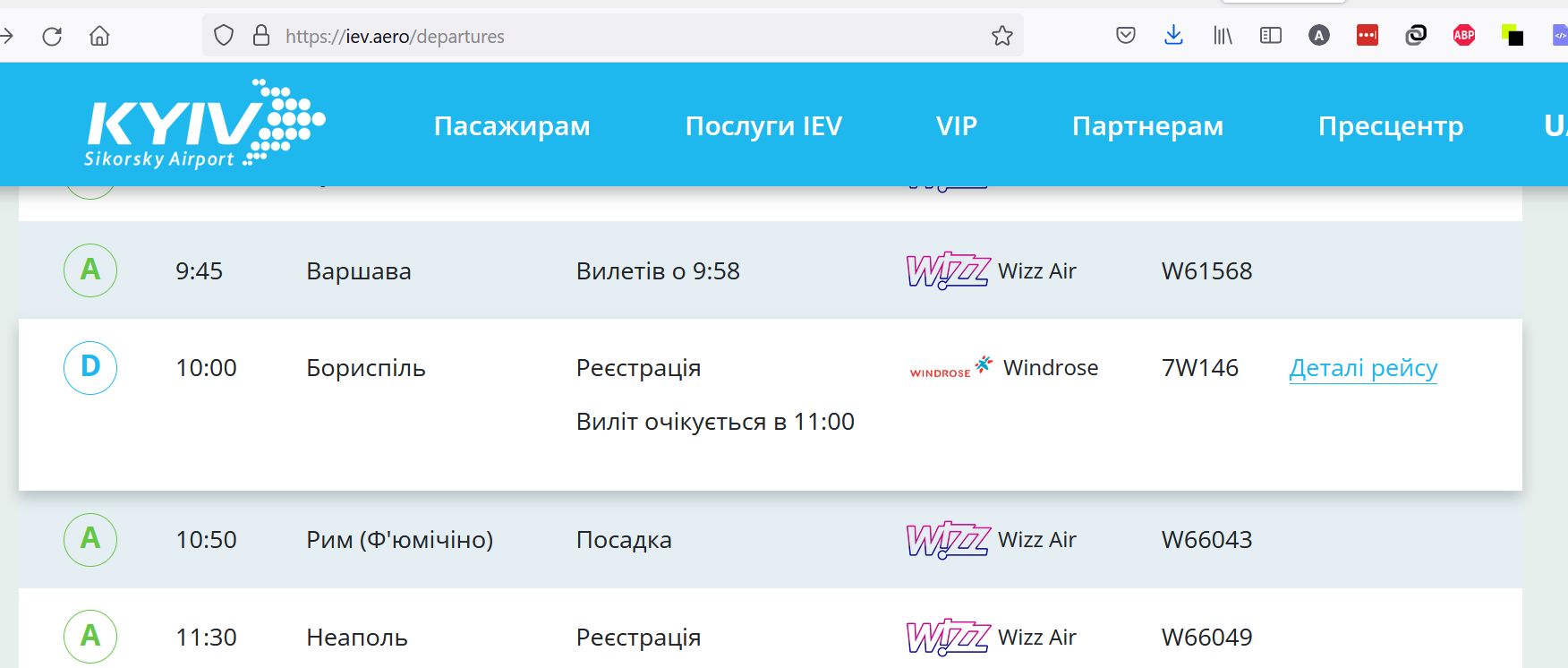The image size is (1568, 668).
Task: Bookmark this page with star icon
Action: [x=1001, y=36]
